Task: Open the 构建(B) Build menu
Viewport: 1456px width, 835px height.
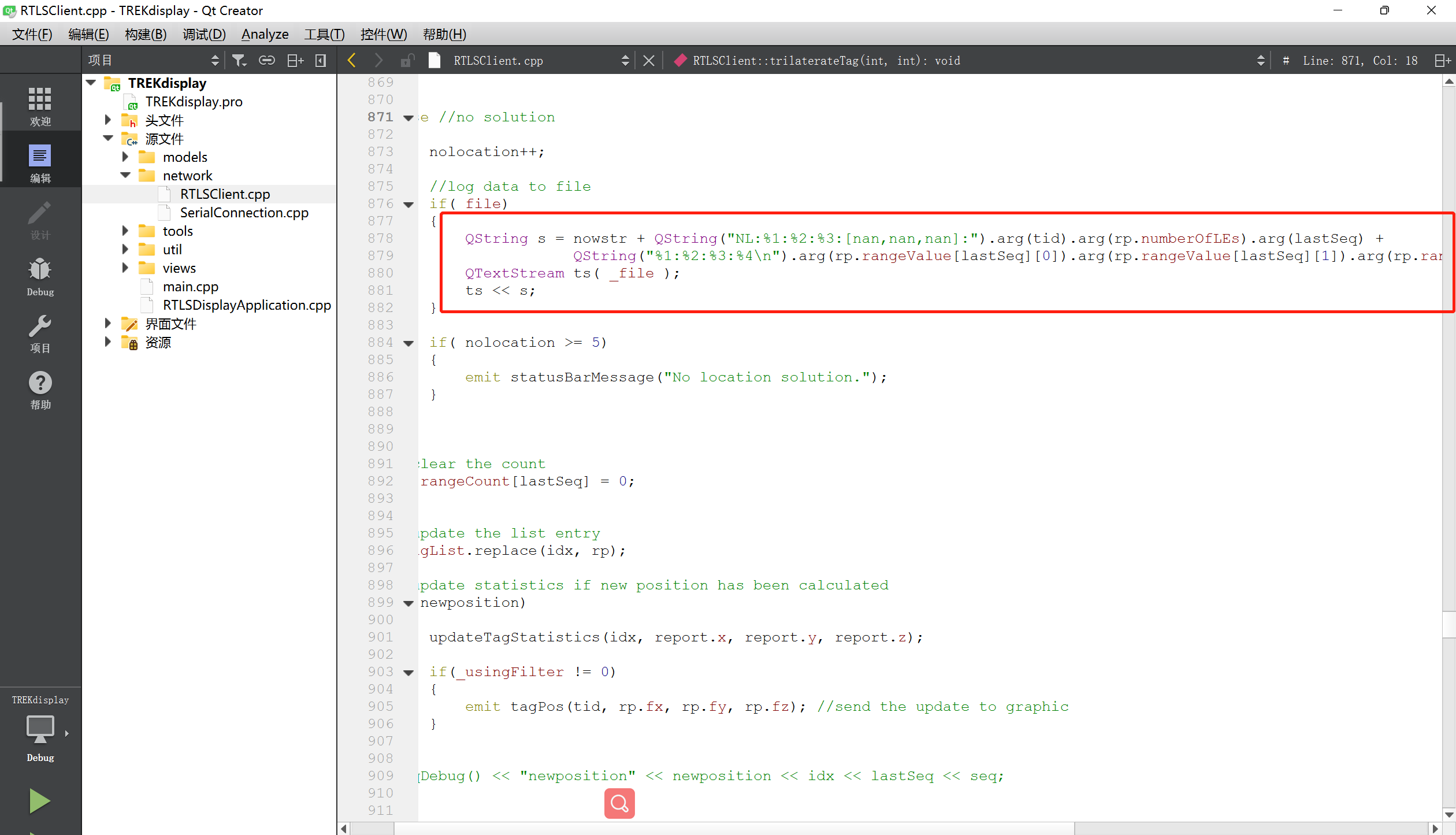Action: pyautogui.click(x=146, y=34)
